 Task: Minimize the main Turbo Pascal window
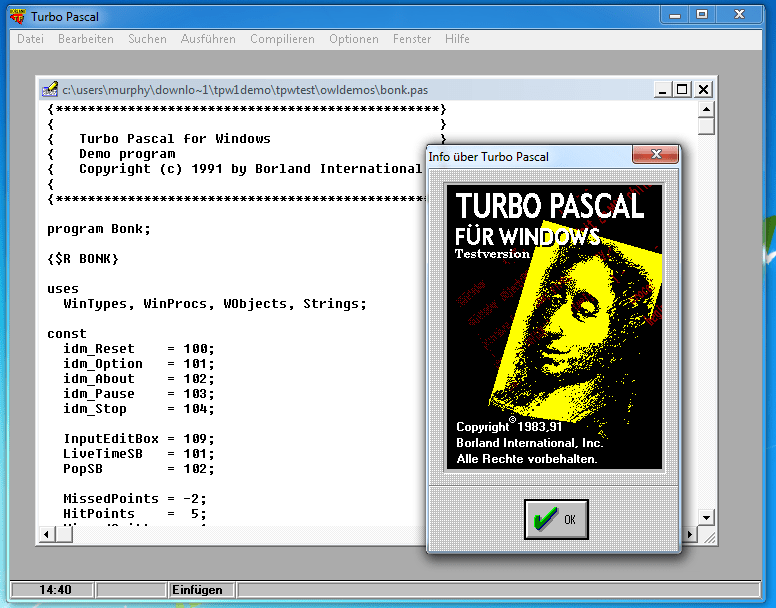tap(675, 15)
